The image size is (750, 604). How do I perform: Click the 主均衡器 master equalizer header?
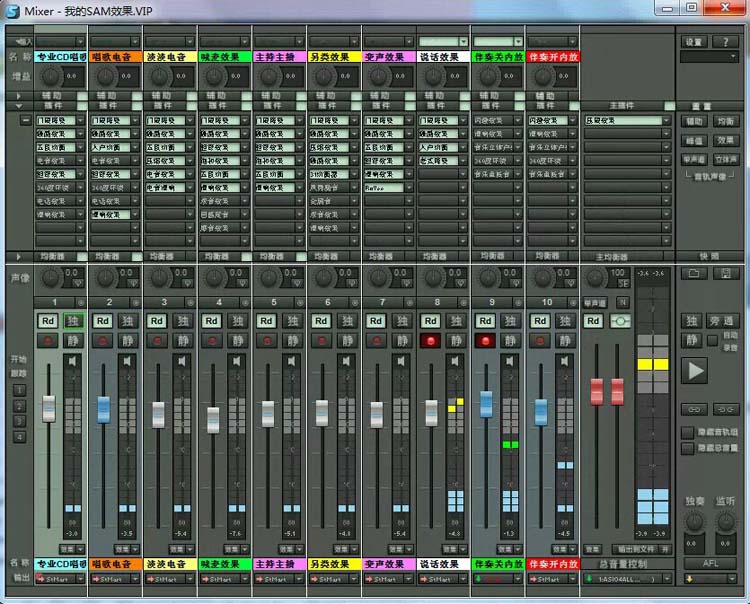tap(612, 257)
